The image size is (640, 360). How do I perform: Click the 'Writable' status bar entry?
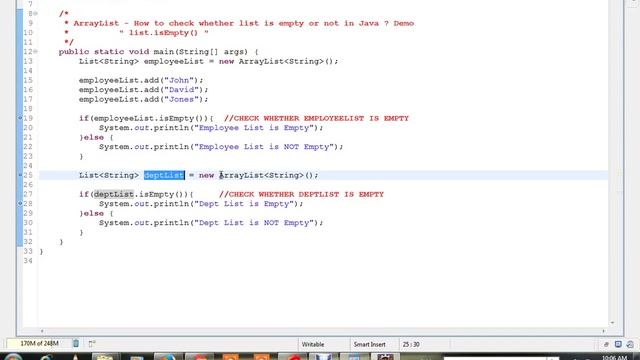(313, 344)
